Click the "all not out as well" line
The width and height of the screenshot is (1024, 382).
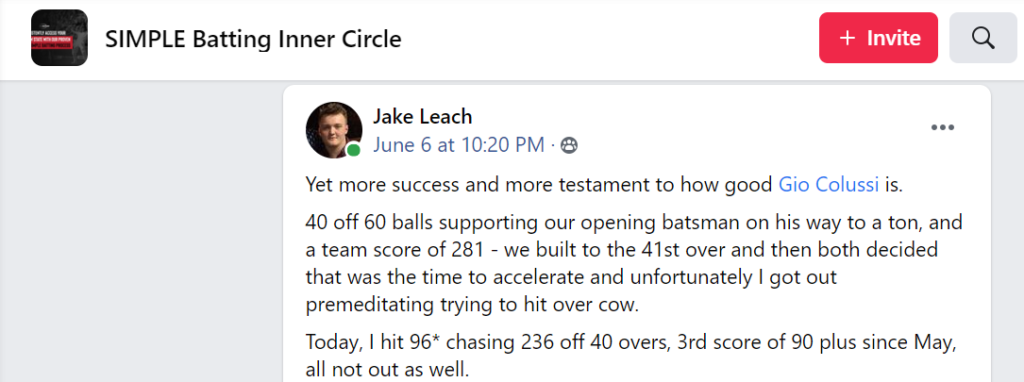pyautogui.click(x=387, y=370)
